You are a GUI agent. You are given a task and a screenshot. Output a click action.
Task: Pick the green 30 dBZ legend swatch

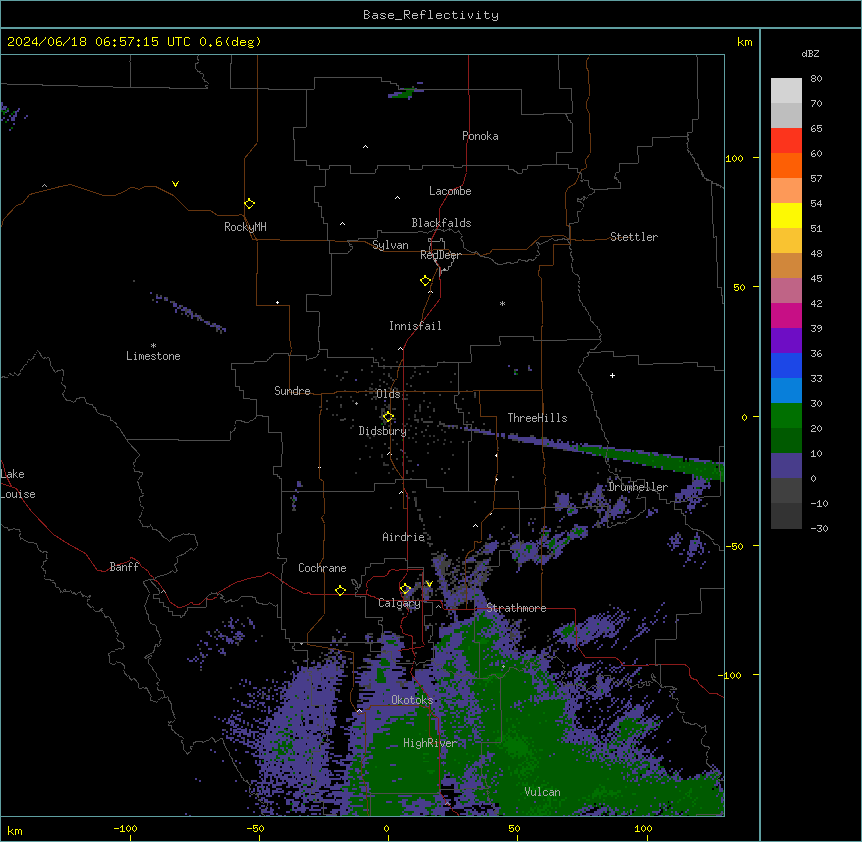coord(786,416)
